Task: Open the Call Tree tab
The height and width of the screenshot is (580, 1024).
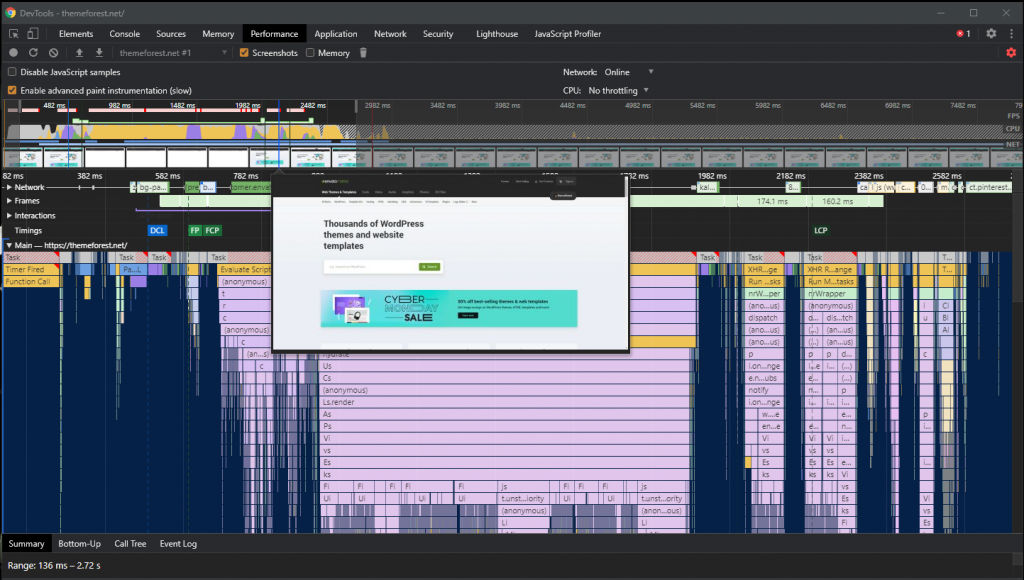Action: pos(130,543)
